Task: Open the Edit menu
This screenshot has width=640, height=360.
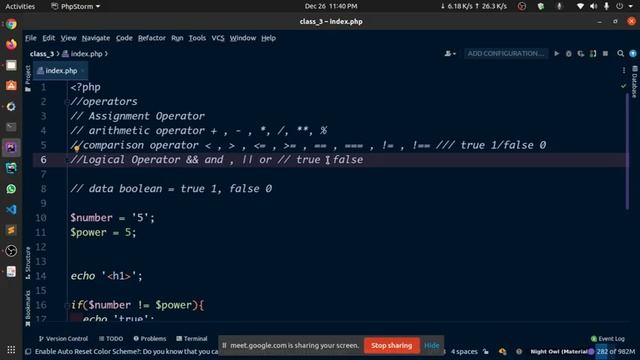Action: click(x=49, y=38)
